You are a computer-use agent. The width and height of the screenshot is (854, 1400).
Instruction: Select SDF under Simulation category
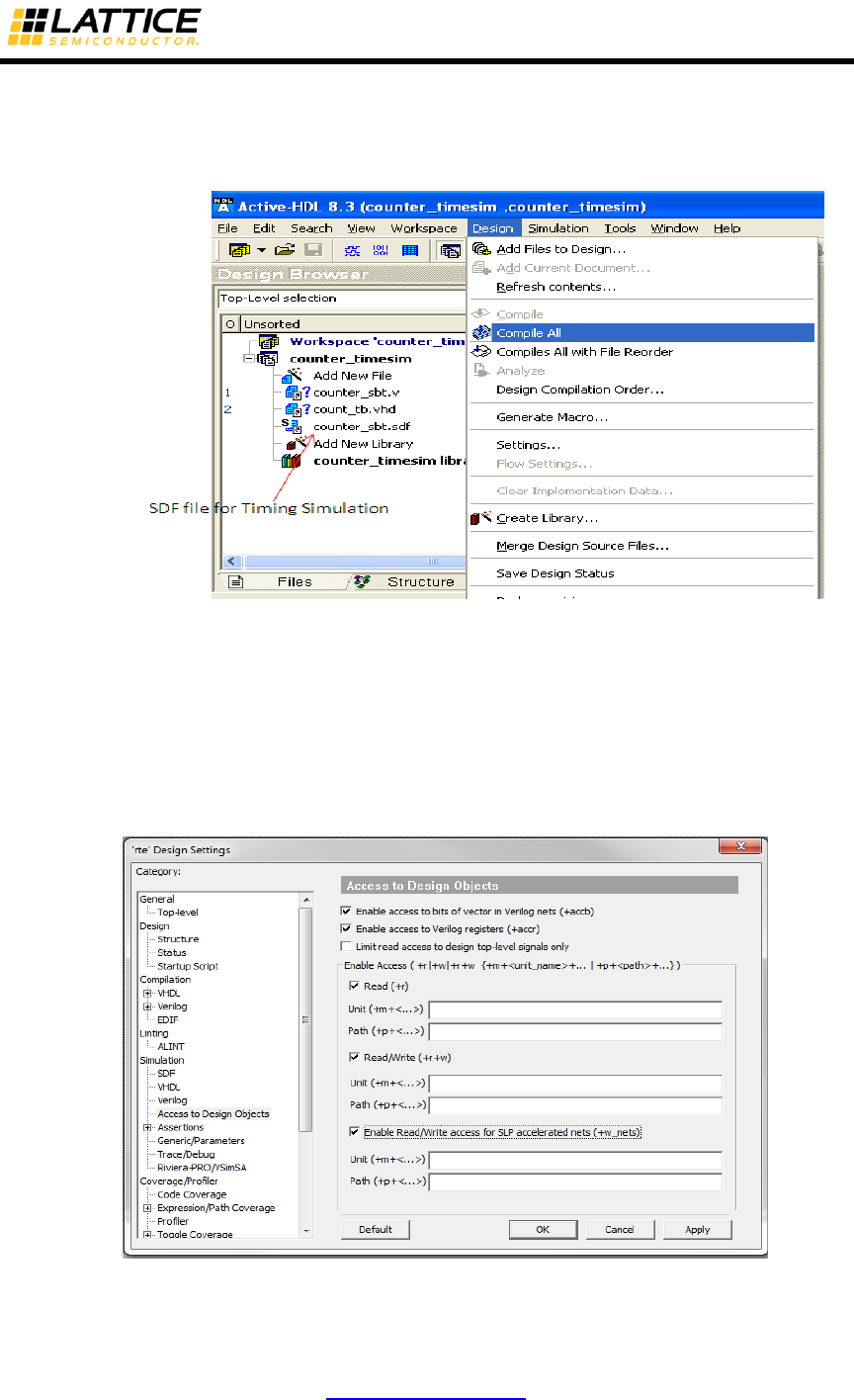pyautogui.click(x=167, y=1074)
